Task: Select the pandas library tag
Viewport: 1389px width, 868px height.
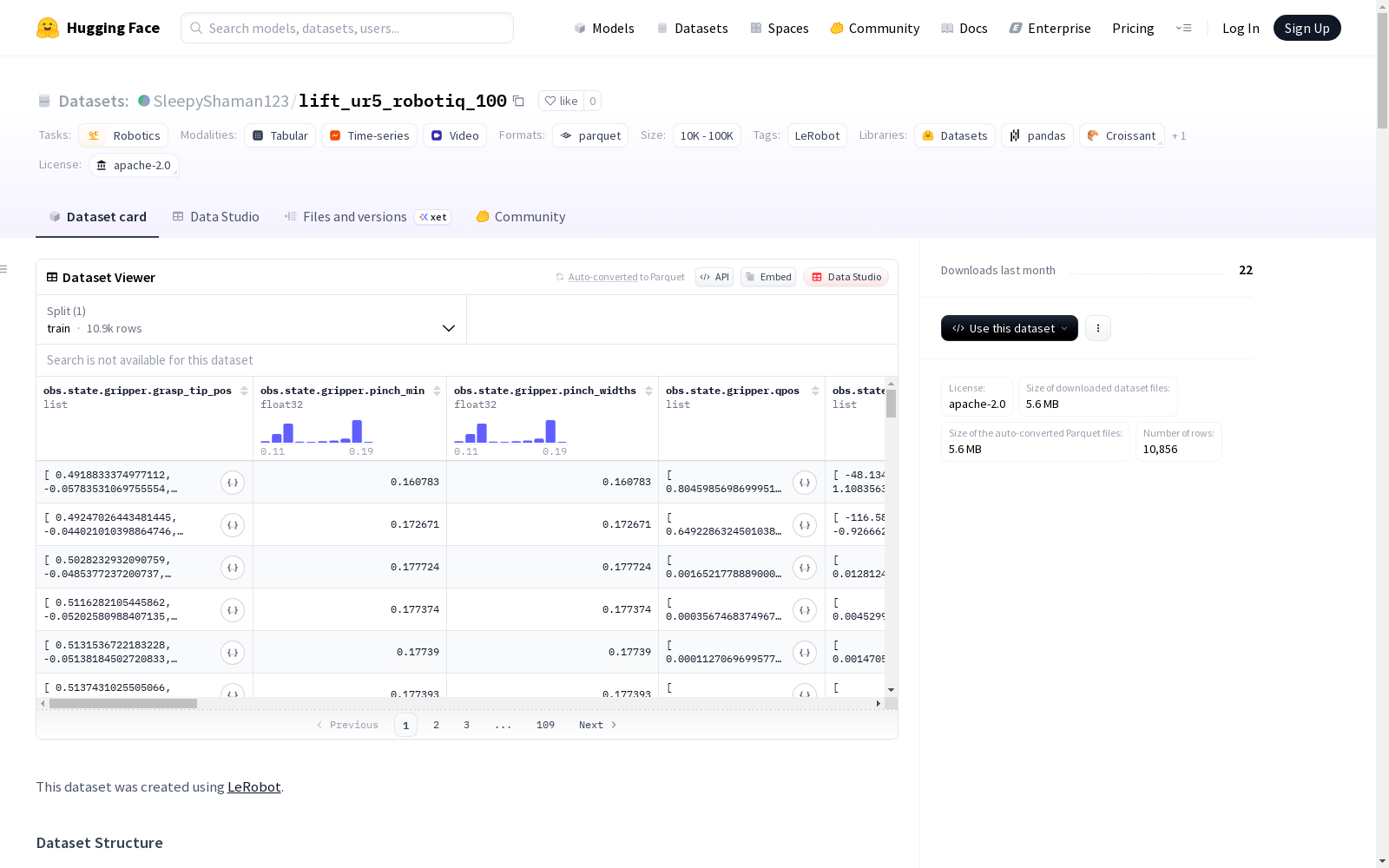Action: click(1037, 135)
